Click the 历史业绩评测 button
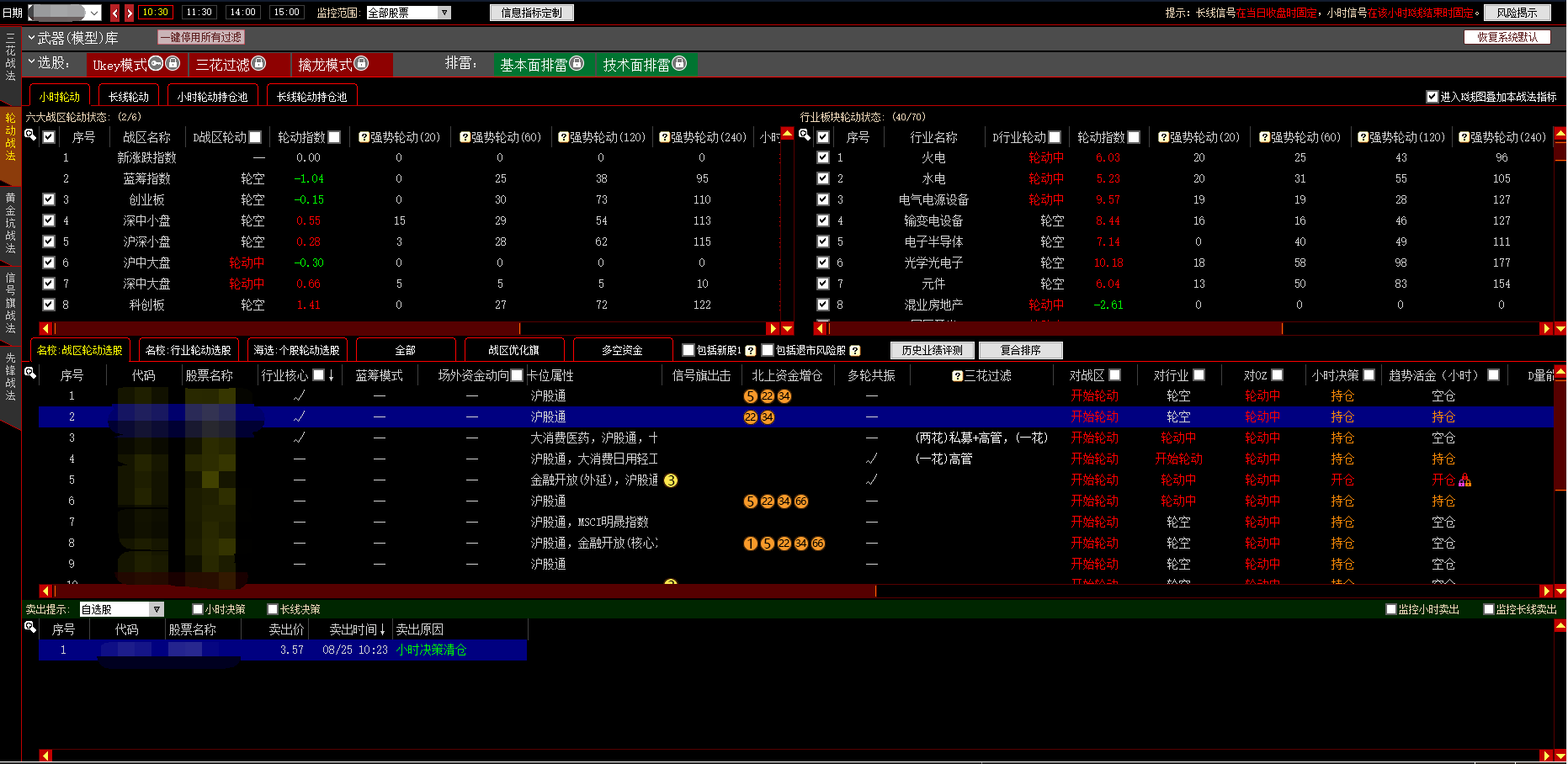 932,350
